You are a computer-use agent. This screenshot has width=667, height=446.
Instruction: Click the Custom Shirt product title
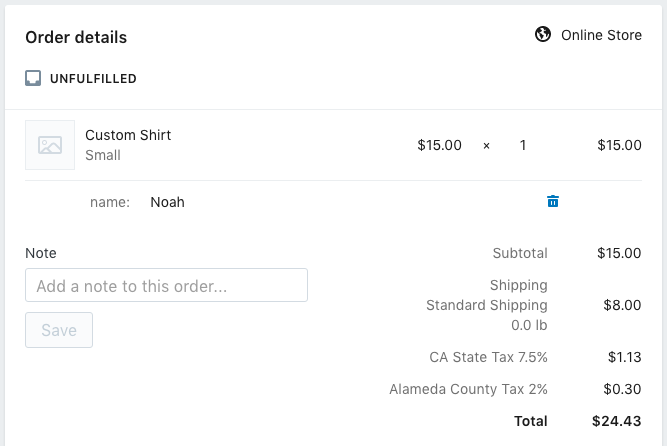click(128, 135)
